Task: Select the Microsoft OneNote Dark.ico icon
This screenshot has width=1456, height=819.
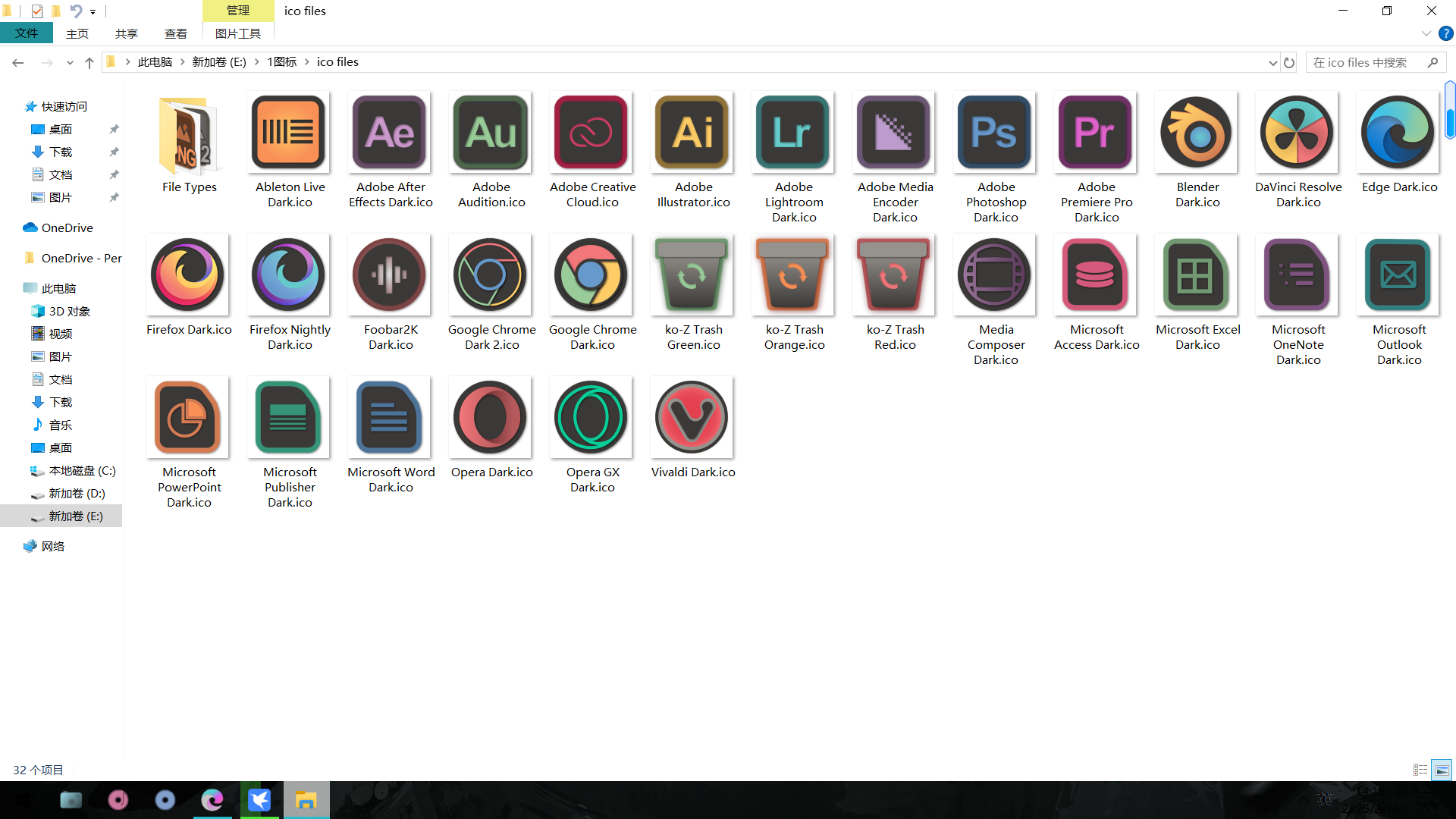Action: 1298,275
